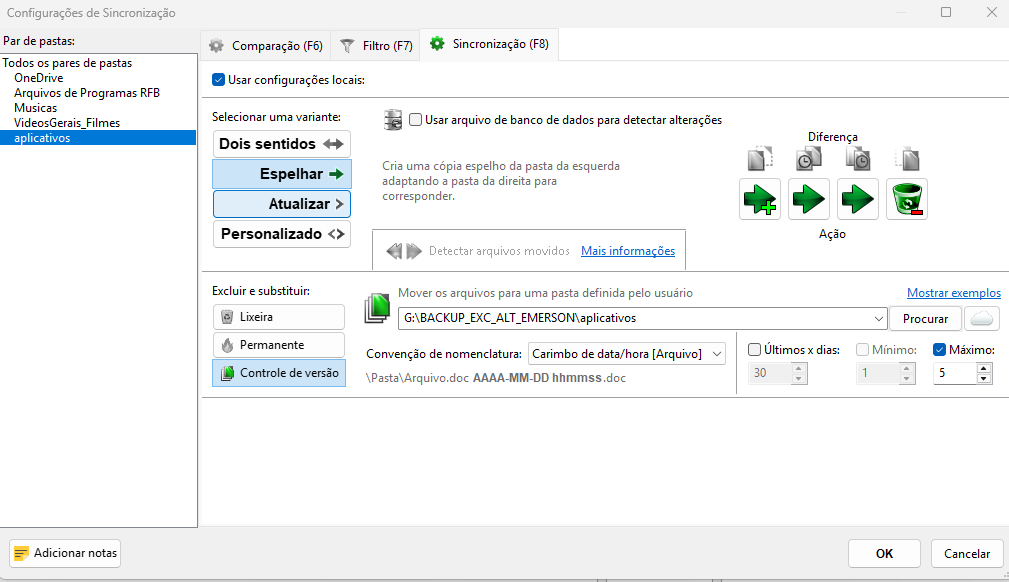1009x582 pixels.
Task: Open the 'Convenção de nomenclatura' dropdown
Action: pyautogui.click(x=627, y=354)
